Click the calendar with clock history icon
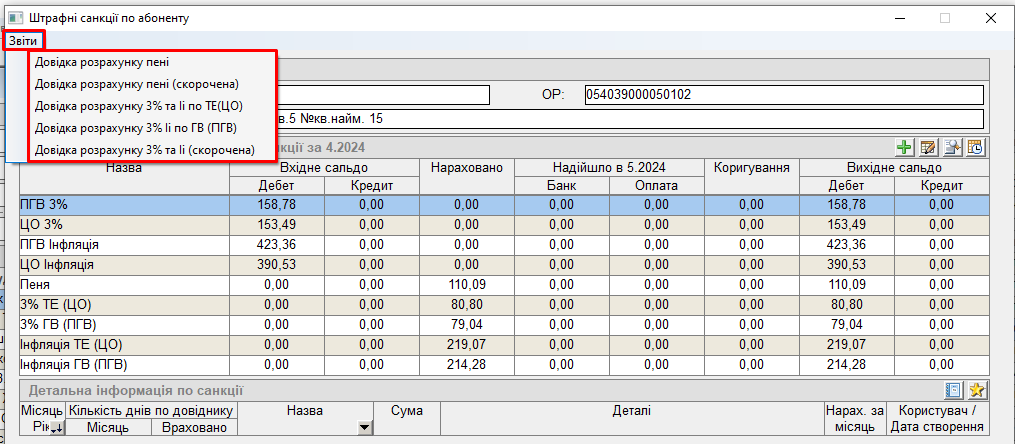Screen dimensions: 1015x444 (x=975, y=148)
